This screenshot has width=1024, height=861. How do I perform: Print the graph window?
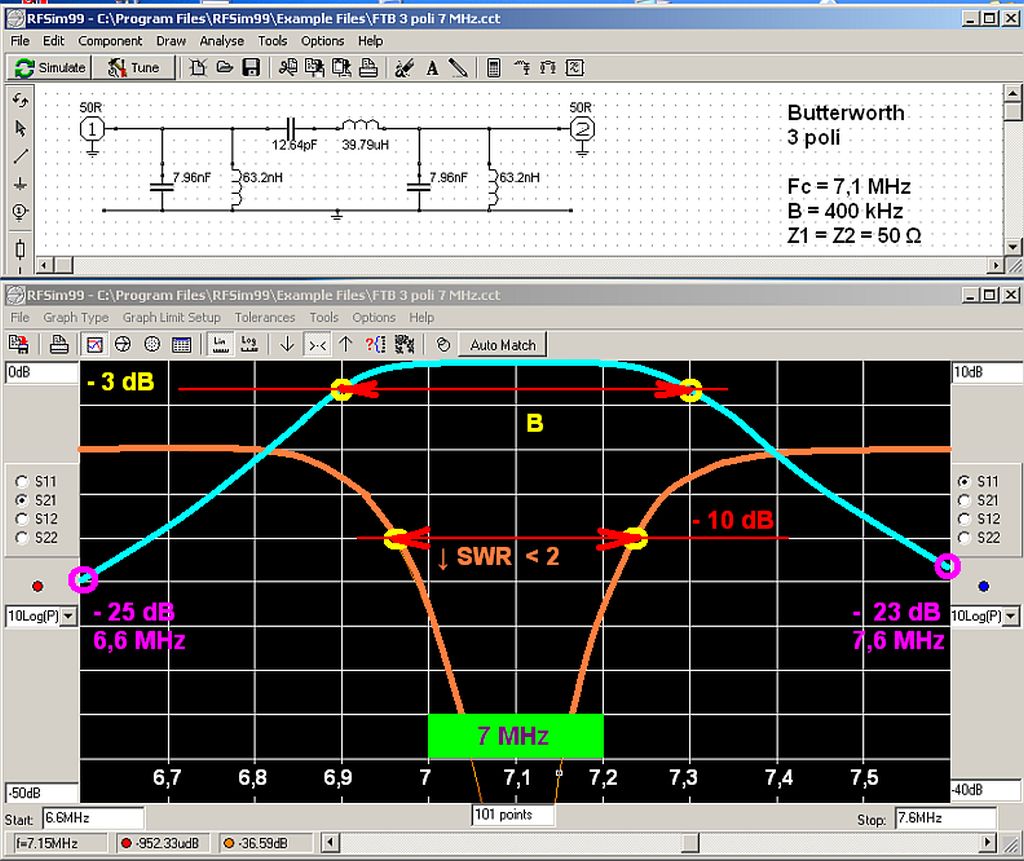pos(59,344)
